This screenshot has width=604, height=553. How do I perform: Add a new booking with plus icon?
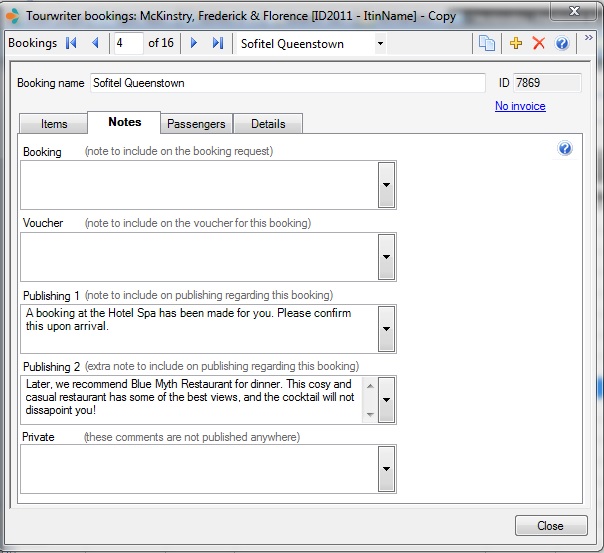(x=516, y=44)
